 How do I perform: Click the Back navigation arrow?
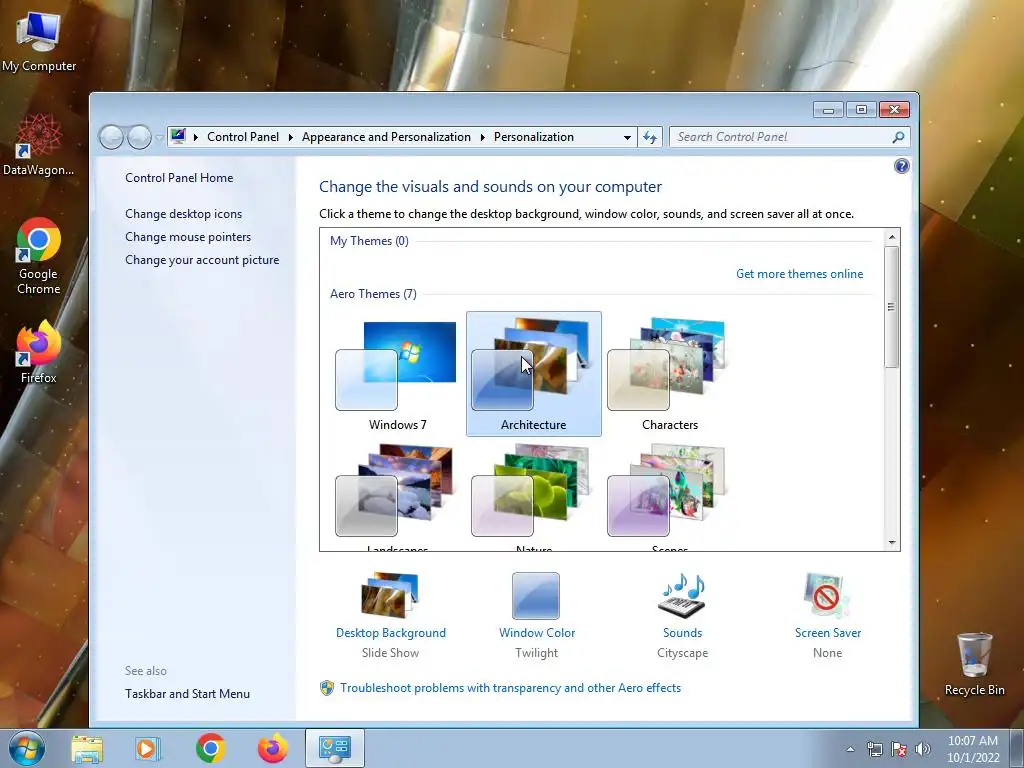[x=111, y=137]
